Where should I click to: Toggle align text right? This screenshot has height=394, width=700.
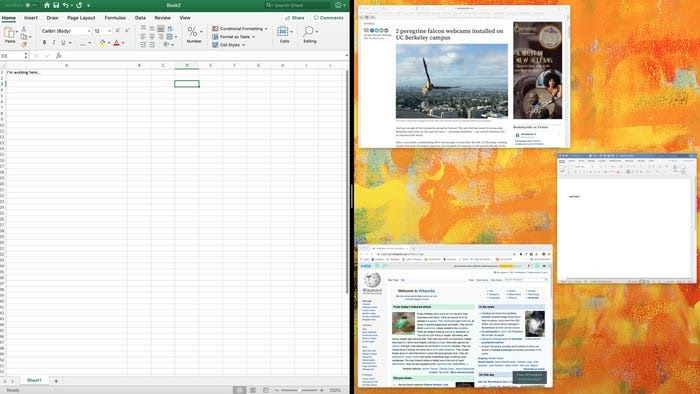tap(161, 37)
